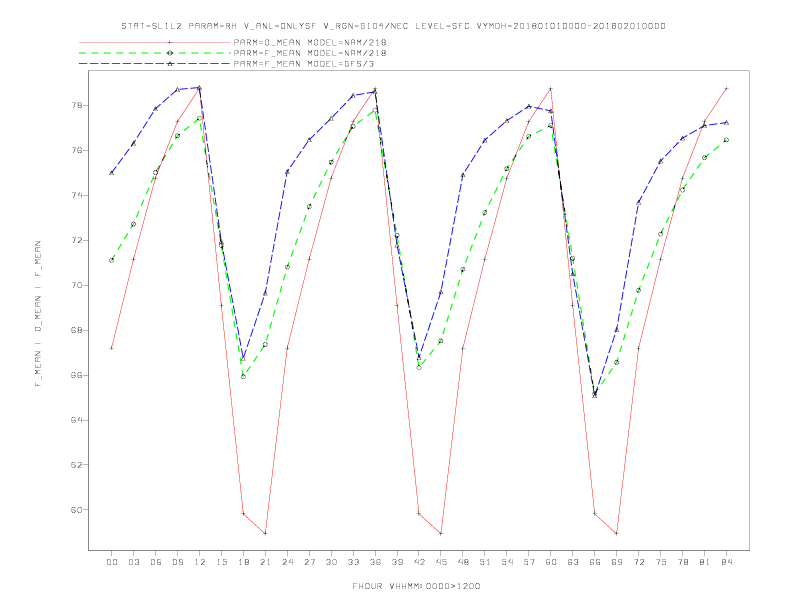Screen dimensions: 792x612
Task: Click the y-axis tick label 64
Action: [x=76, y=420]
